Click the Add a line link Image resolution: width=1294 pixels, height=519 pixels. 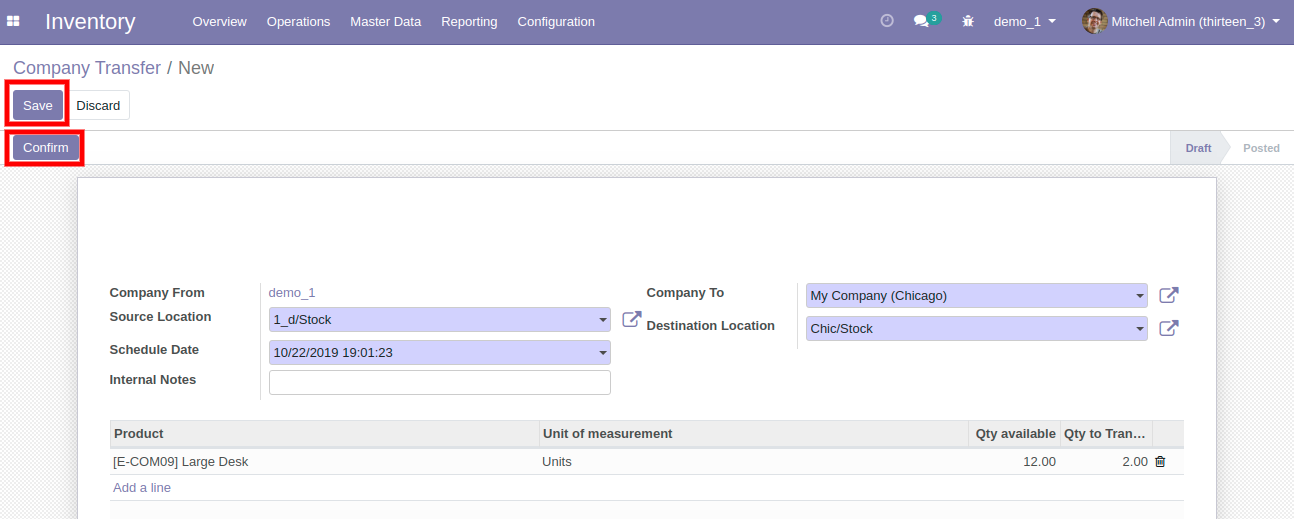click(x=142, y=488)
